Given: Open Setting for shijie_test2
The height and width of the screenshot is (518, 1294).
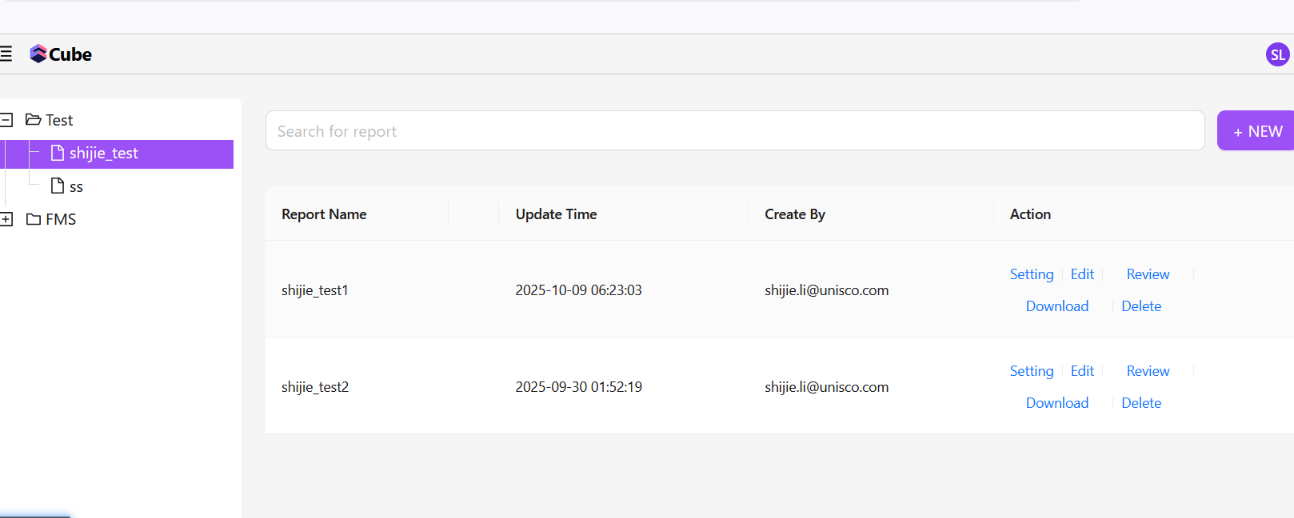Looking at the screenshot, I should [1031, 371].
